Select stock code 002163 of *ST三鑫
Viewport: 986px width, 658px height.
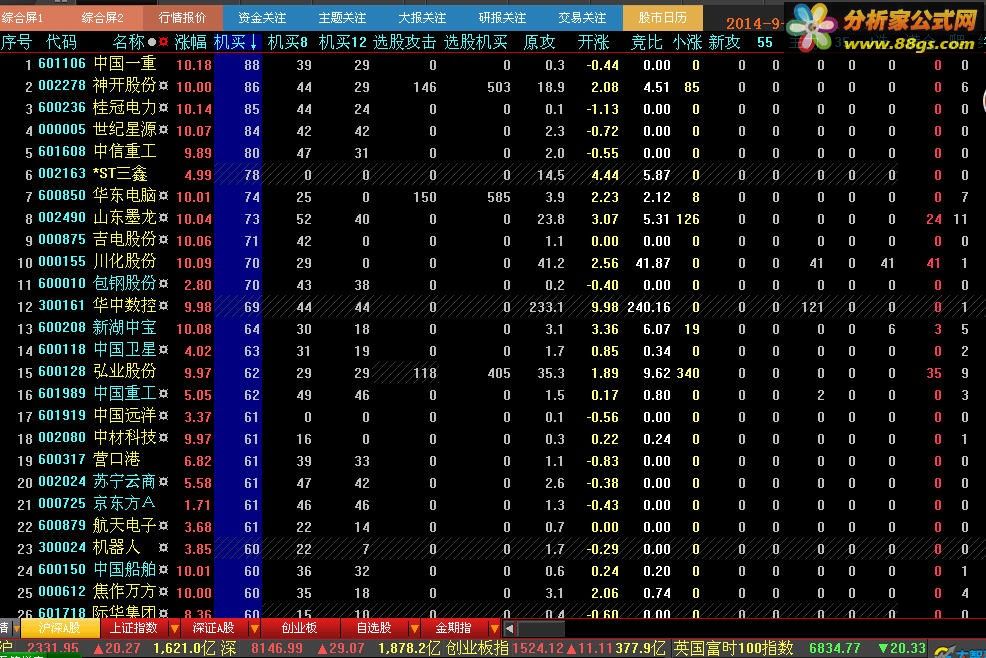point(62,174)
